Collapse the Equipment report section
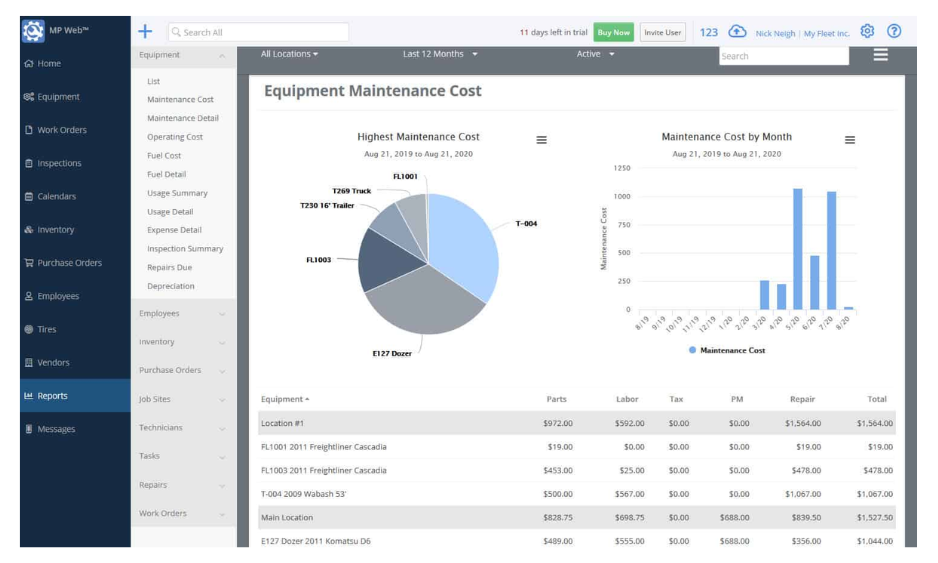Screen dimensions: 938x563 (183, 55)
